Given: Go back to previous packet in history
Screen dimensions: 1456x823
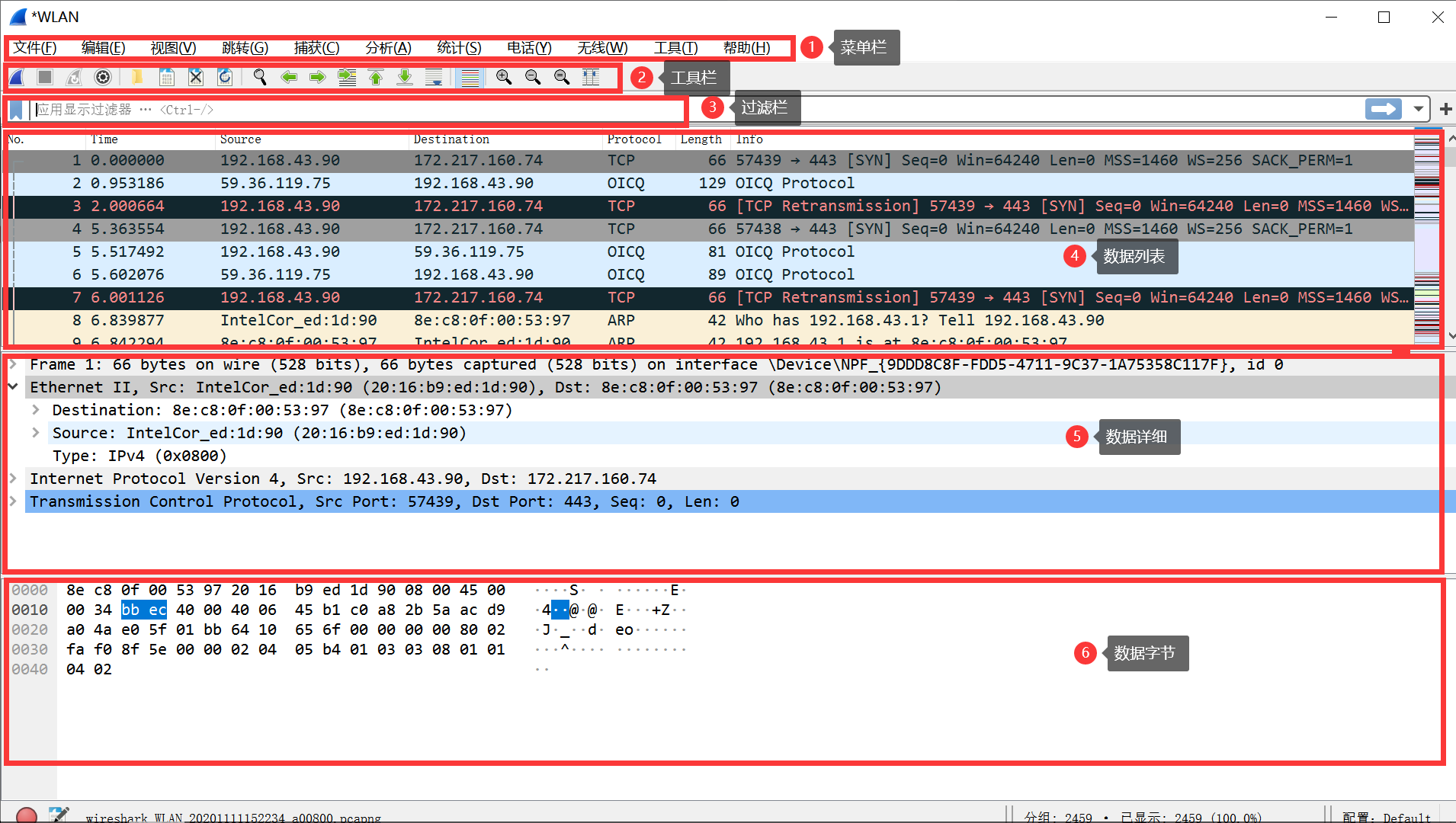Looking at the screenshot, I should coord(289,77).
